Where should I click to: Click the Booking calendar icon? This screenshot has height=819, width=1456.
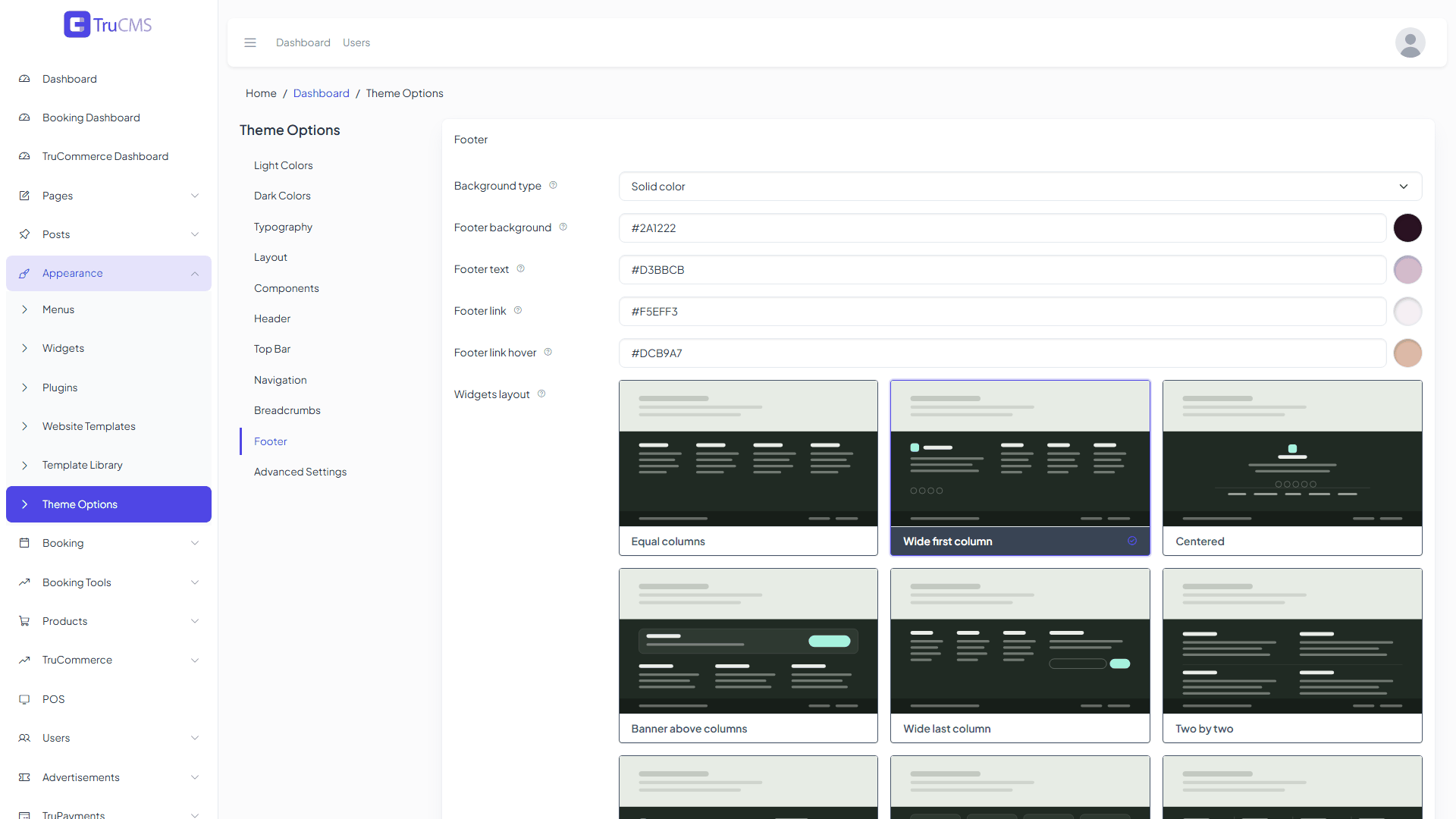pos(24,543)
